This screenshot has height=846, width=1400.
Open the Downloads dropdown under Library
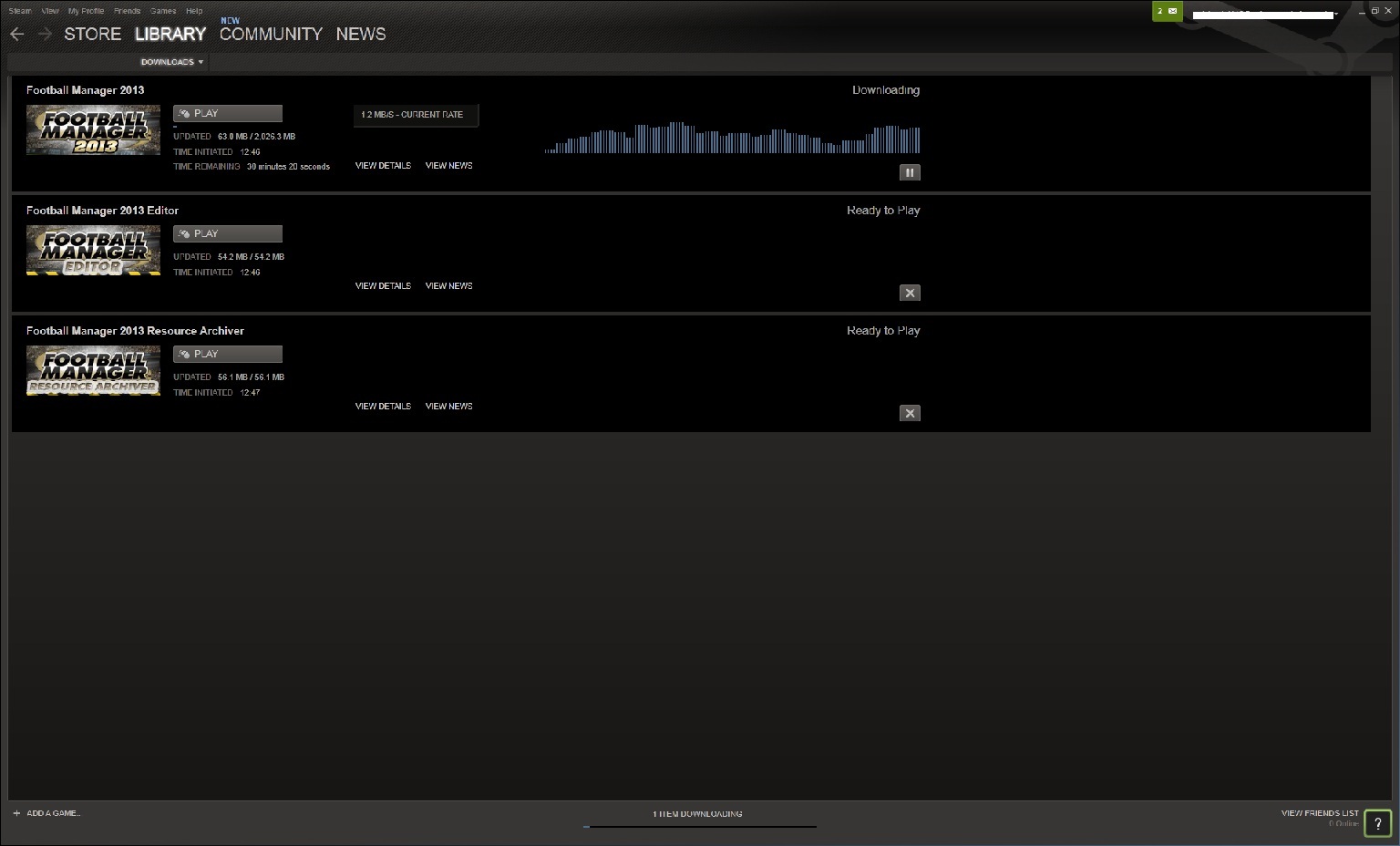[172, 62]
